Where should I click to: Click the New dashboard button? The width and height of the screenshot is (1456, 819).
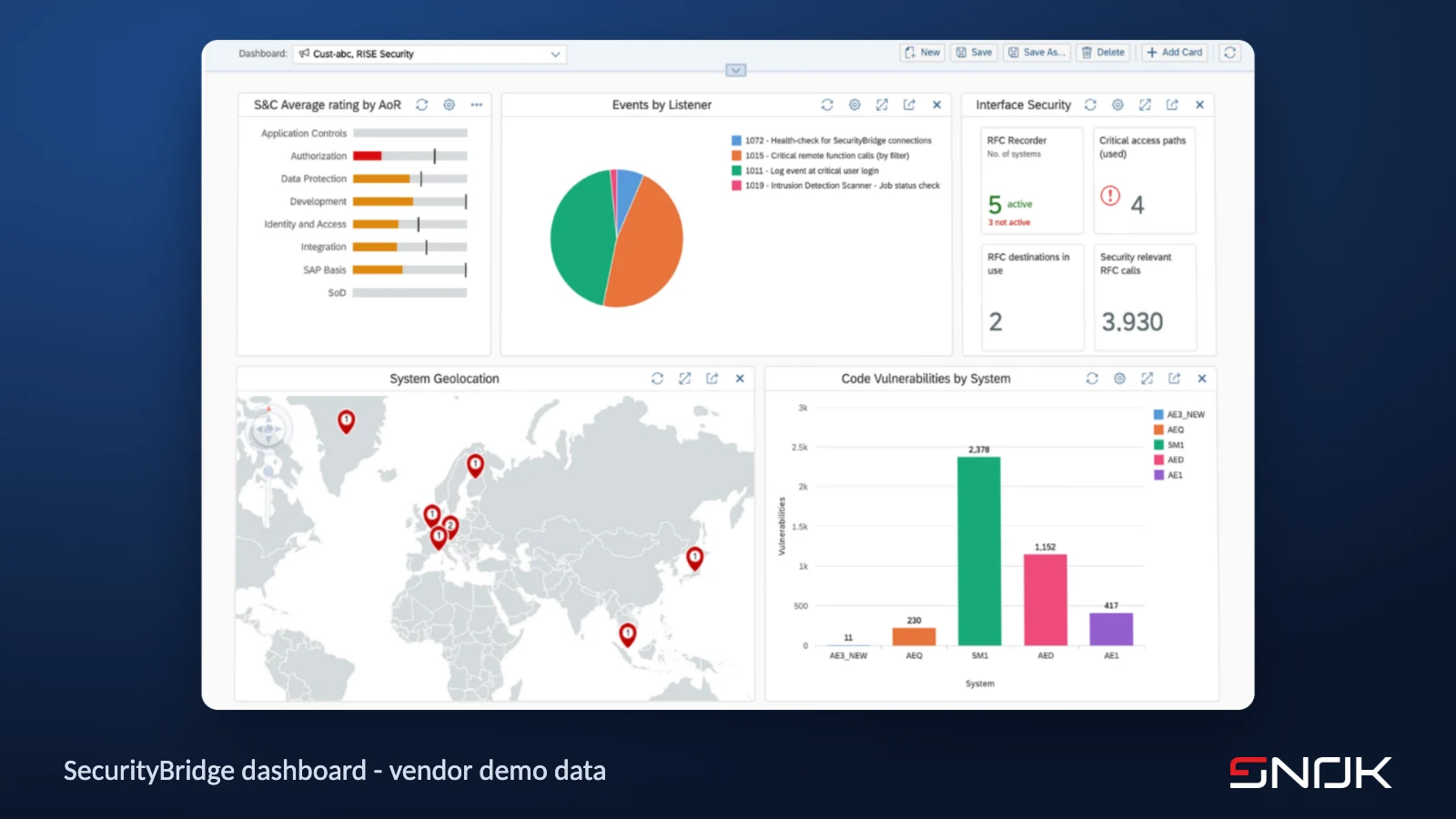923,53
